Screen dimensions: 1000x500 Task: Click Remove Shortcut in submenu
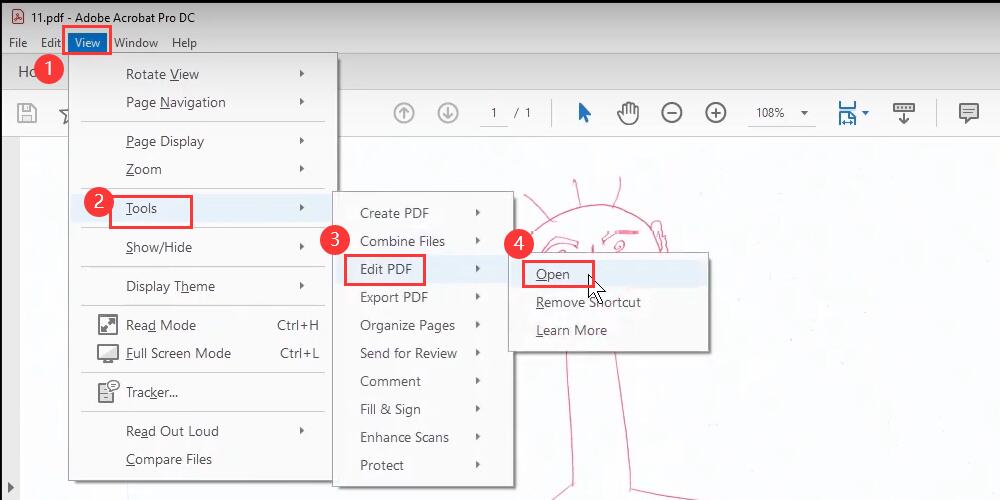(588, 302)
